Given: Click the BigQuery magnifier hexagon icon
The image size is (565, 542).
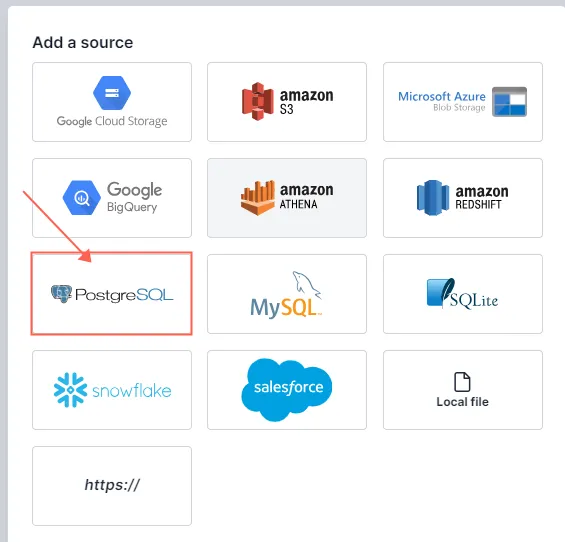Looking at the screenshot, I should coord(81,198).
